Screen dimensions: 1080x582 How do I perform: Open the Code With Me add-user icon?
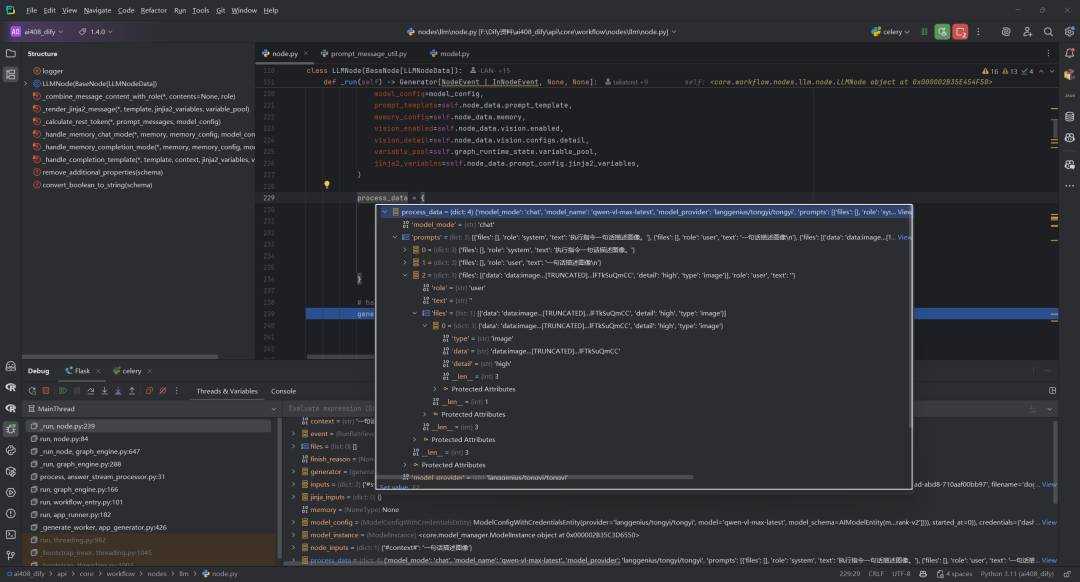1027,32
